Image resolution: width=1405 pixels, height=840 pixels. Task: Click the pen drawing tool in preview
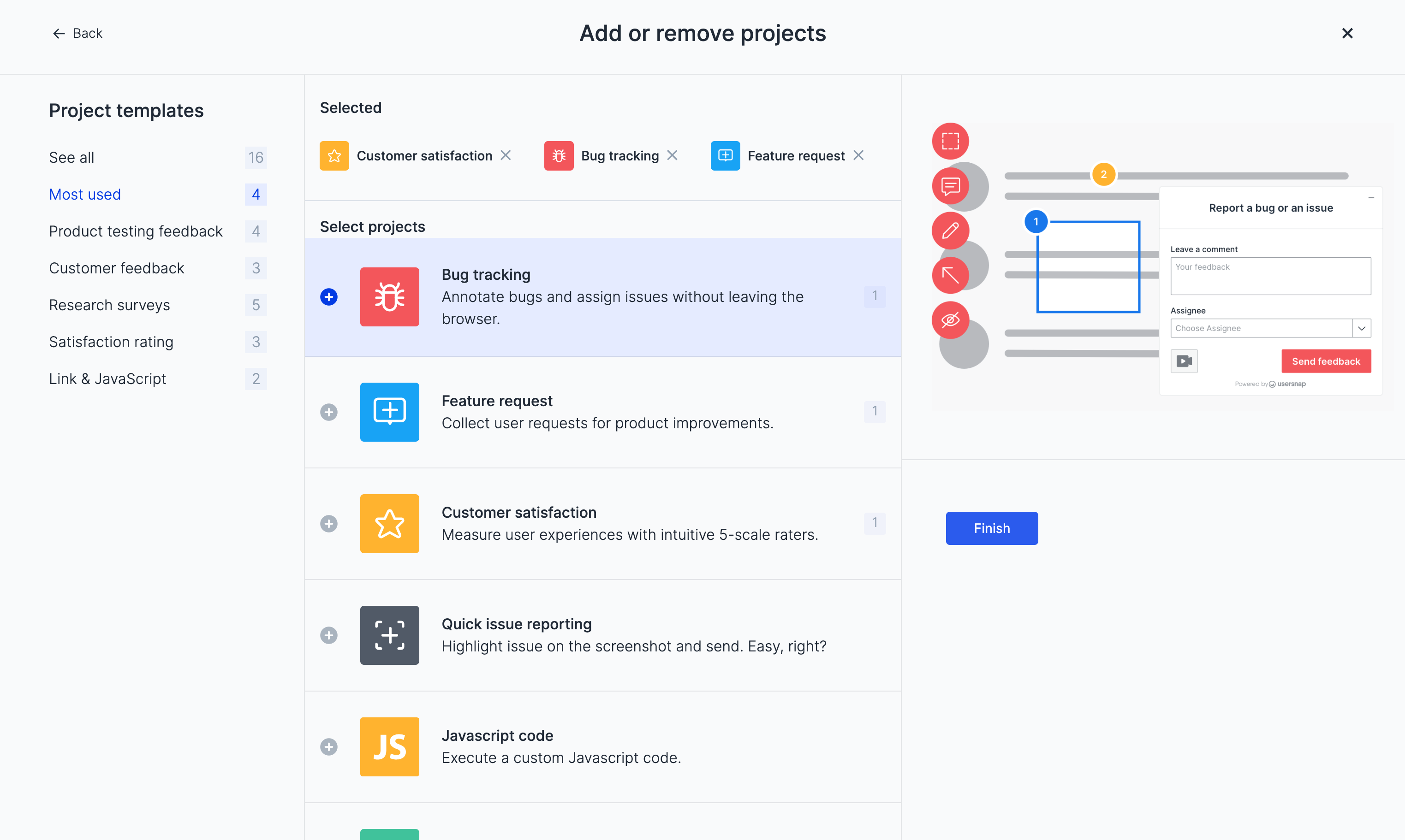pos(950,231)
